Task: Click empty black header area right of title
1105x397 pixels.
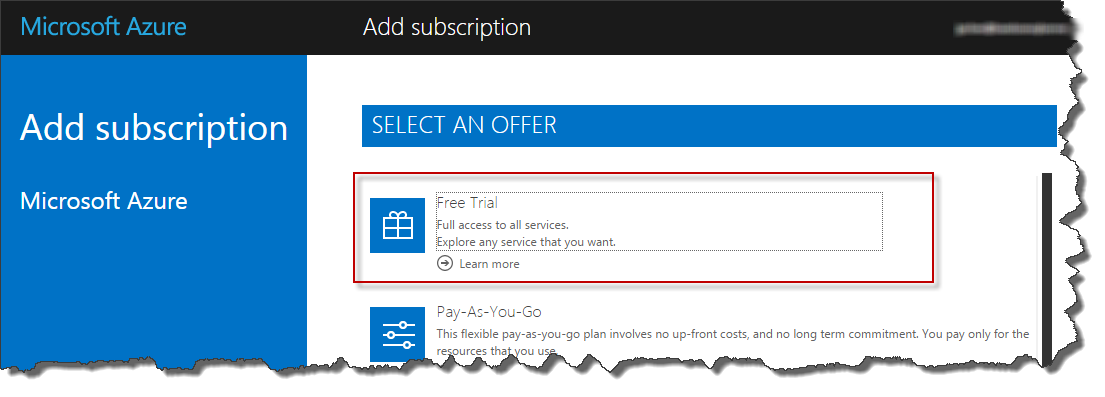Action: tap(740, 28)
